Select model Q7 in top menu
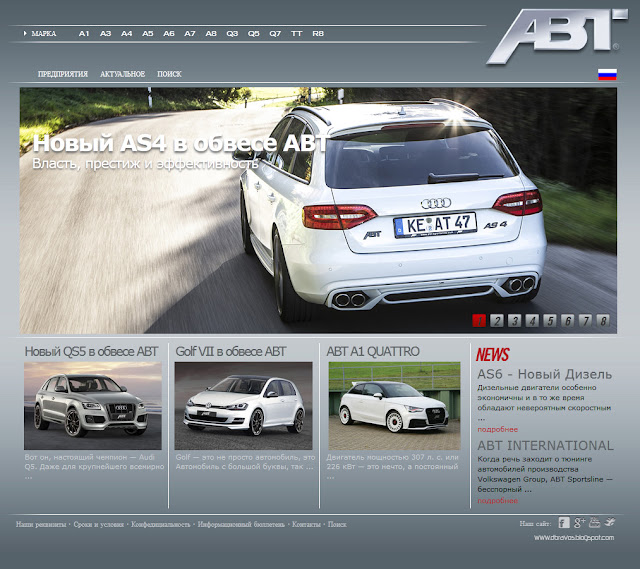Screen dimensions: 640x569 pos(275,33)
